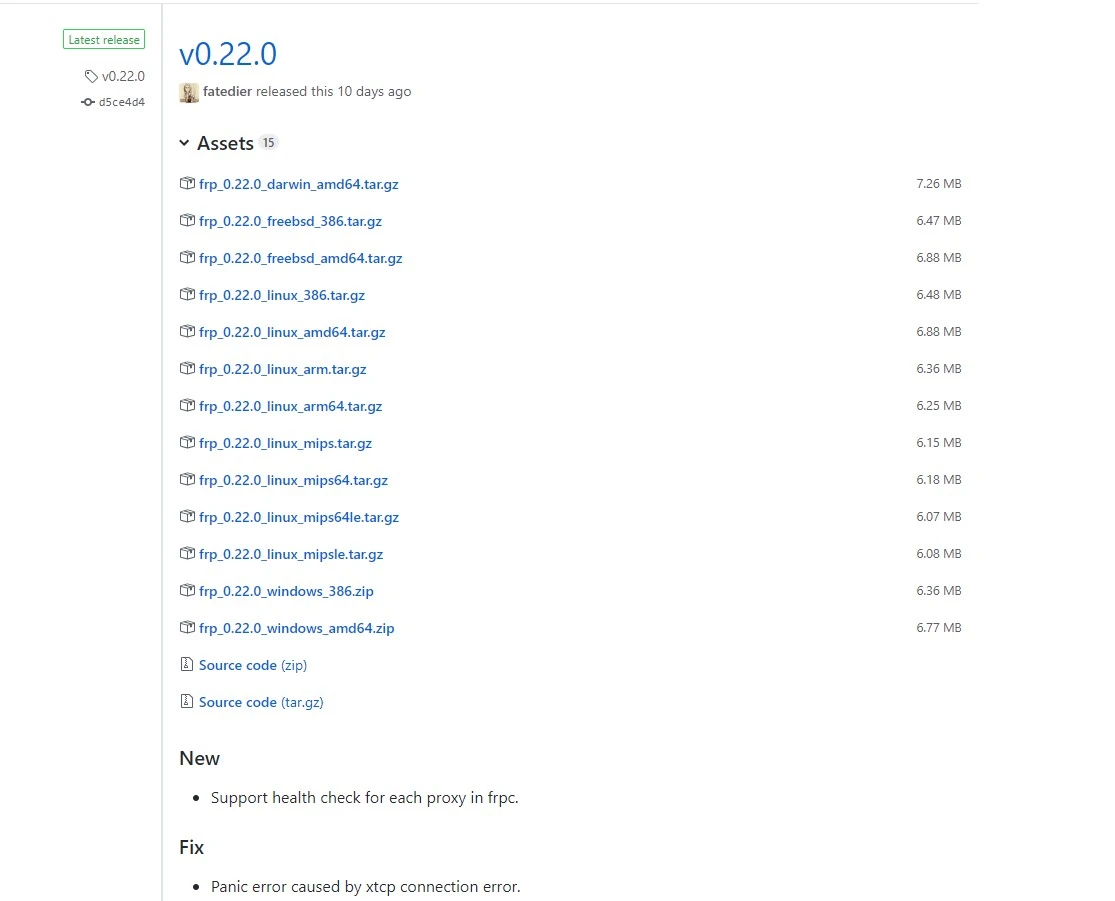Download frp_0.22.0_linux_mipsle.tar.gz
This screenshot has width=1115, height=901.
click(x=291, y=554)
